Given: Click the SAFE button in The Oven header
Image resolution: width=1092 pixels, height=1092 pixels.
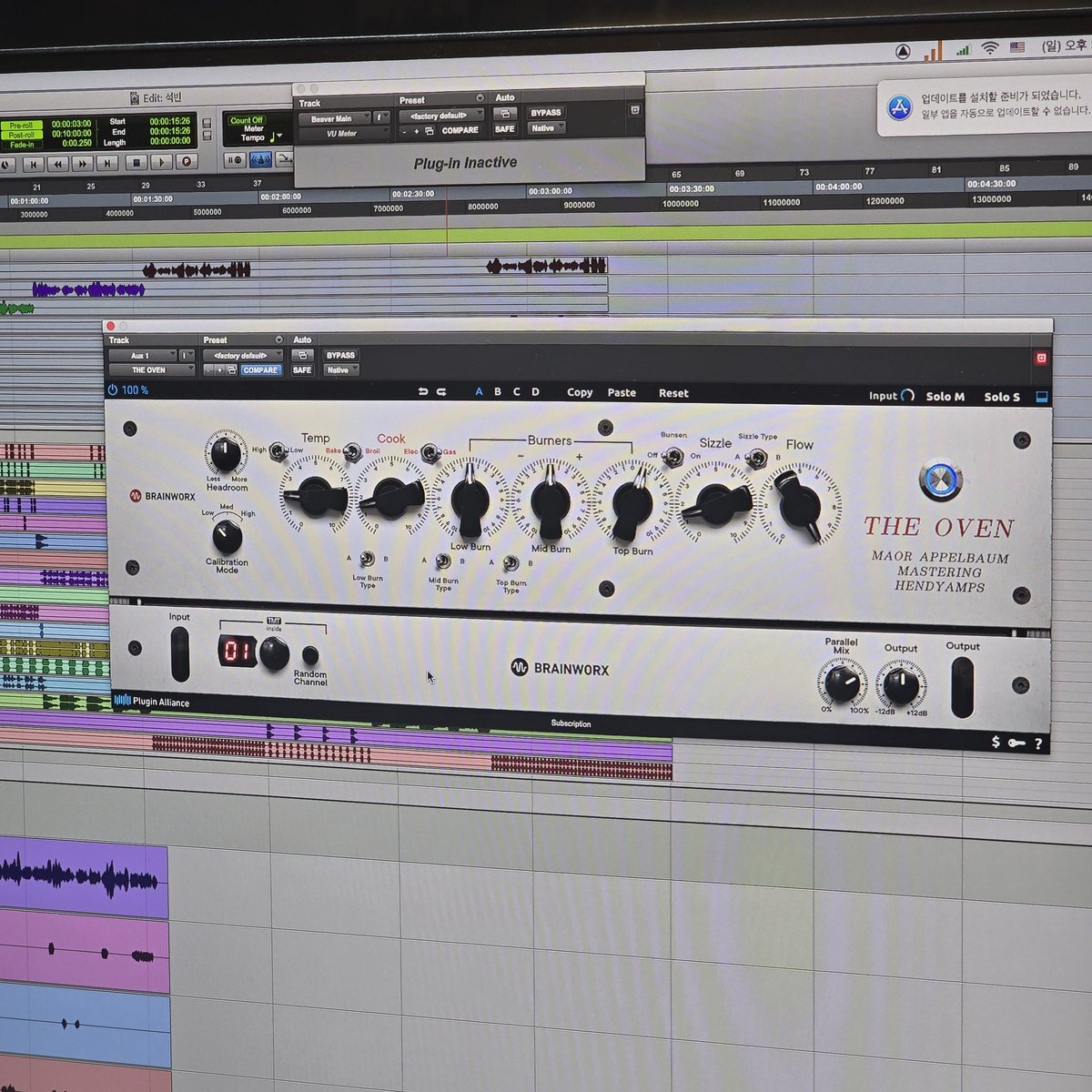Looking at the screenshot, I should coord(302,370).
